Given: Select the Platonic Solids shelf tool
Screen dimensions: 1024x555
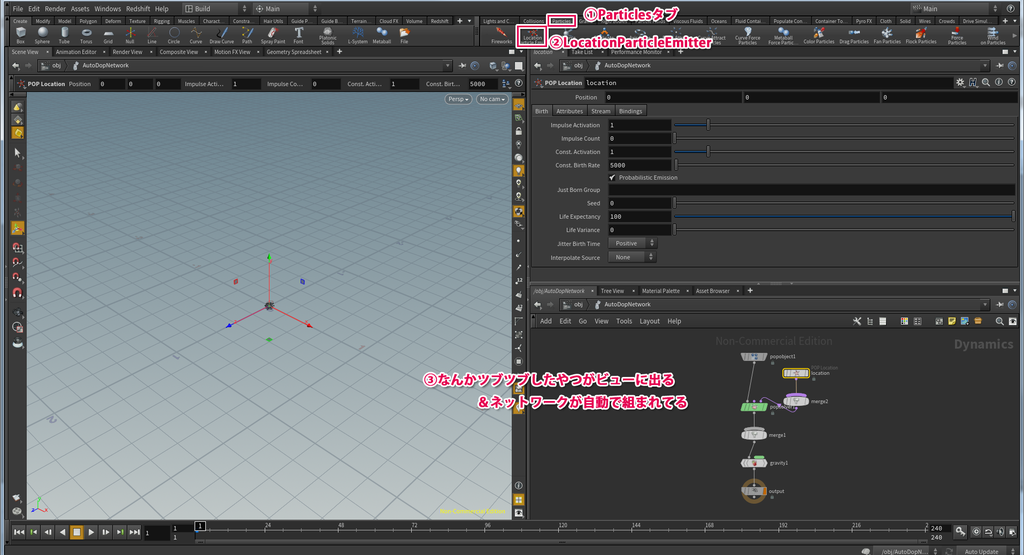Looking at the screenshot, I should point(328,35).
